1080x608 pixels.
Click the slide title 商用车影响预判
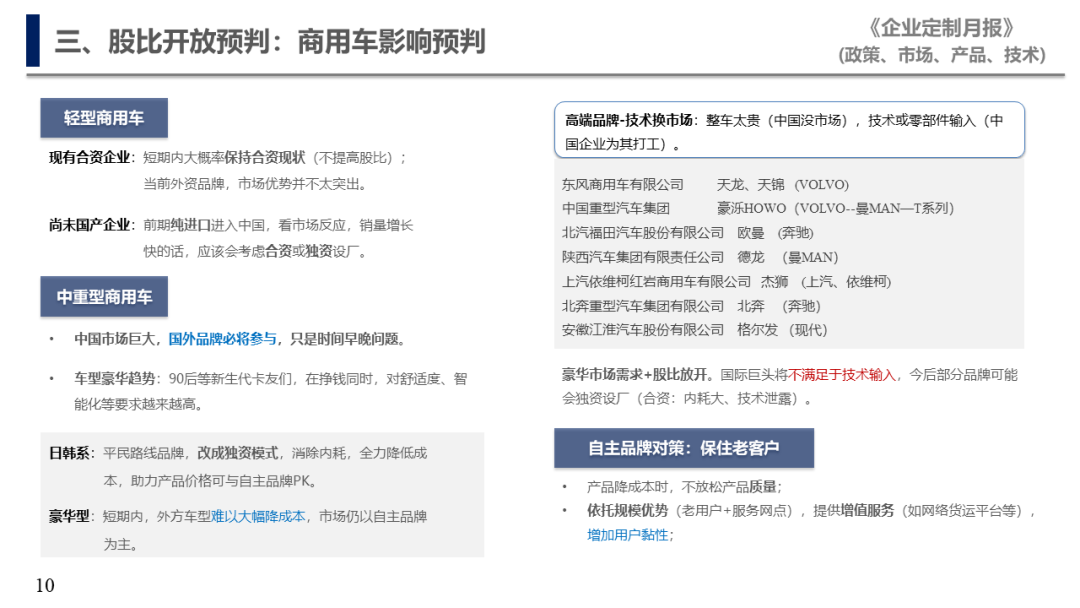[391, 41]
